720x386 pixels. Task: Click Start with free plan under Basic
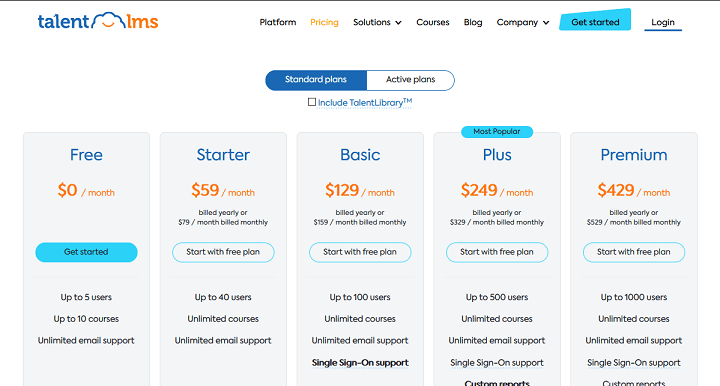click(x=360, y=252)
